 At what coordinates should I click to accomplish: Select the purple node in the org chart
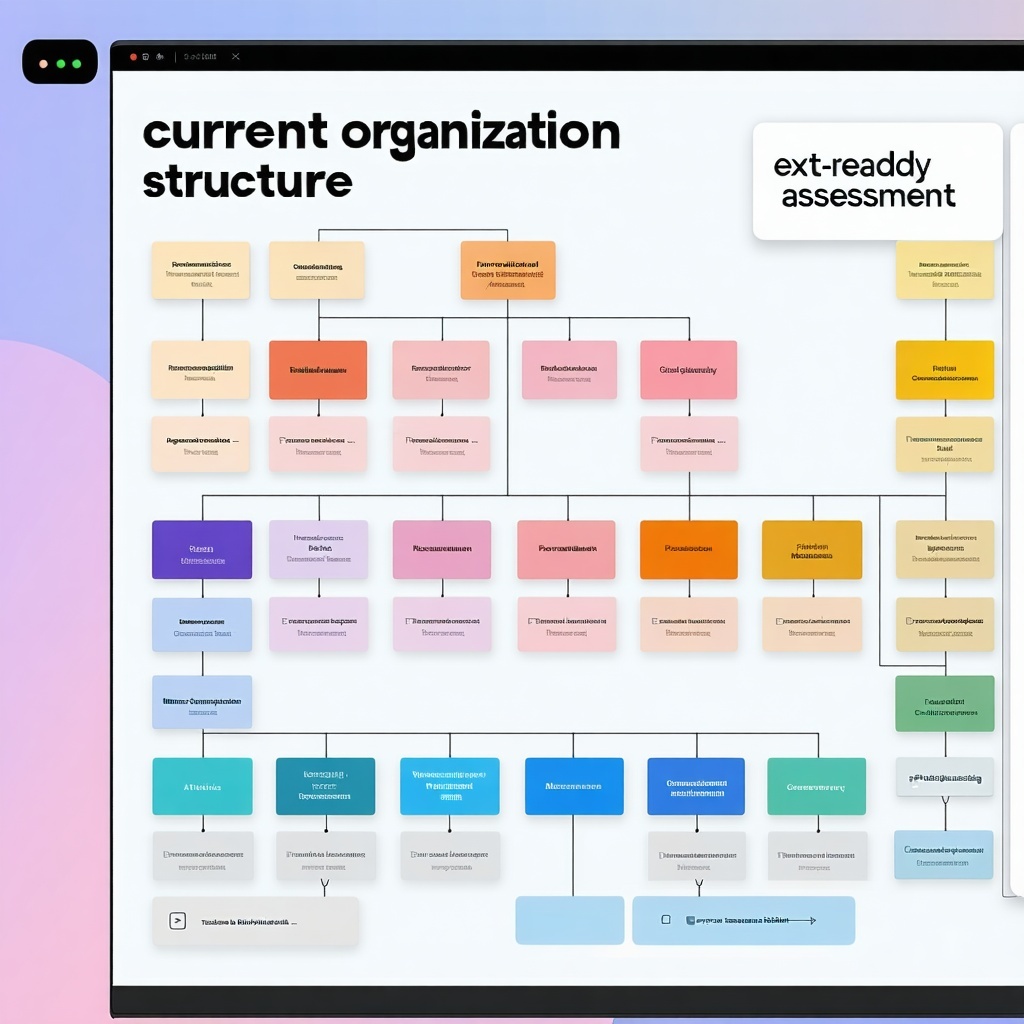202,549
